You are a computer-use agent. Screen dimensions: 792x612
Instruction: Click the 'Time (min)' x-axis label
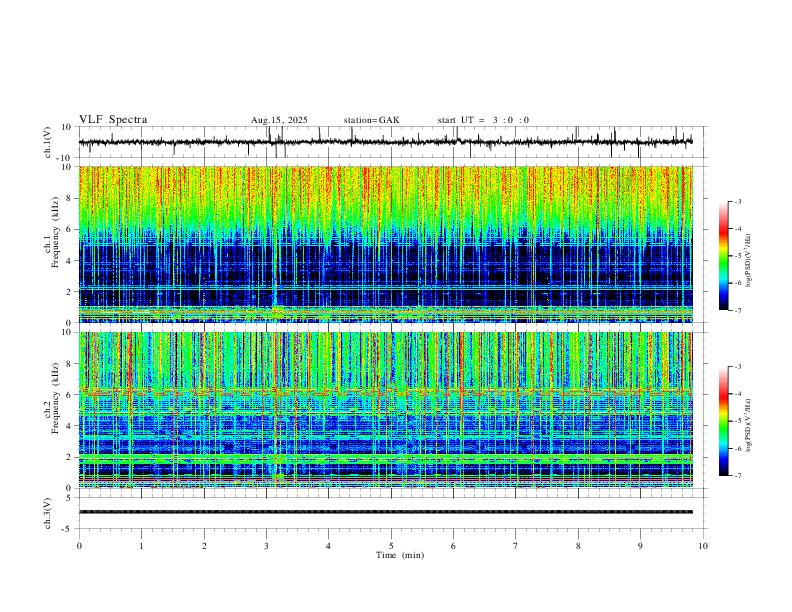point(400,555)
